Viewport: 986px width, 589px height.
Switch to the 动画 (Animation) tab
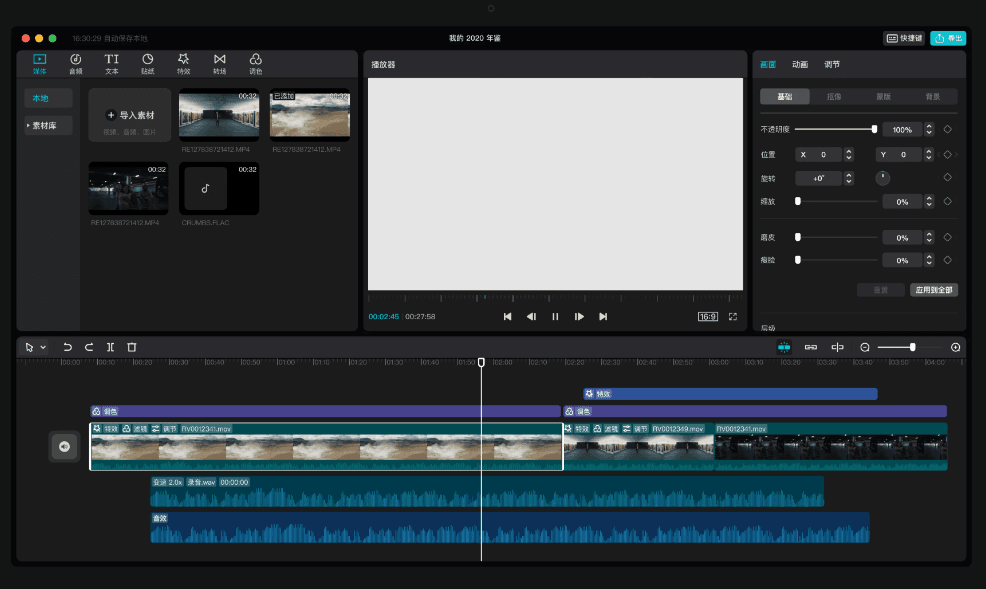800,64
